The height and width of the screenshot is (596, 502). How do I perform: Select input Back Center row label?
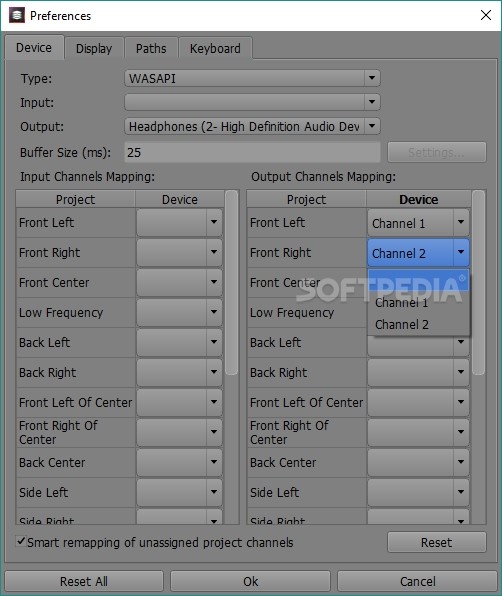pos(52,463)
